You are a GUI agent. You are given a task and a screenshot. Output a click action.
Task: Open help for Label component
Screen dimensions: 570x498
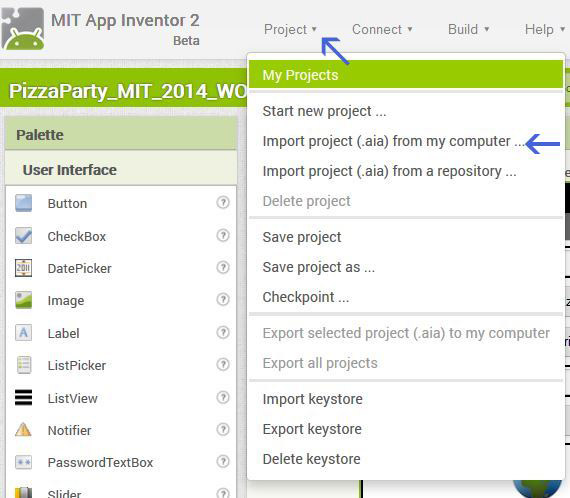[223, 332]
